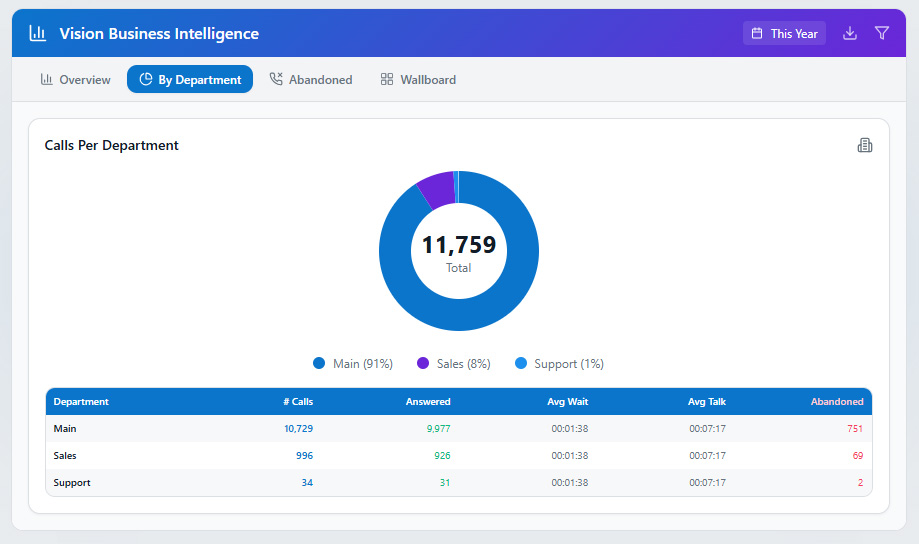This screenshot has height=544, width=919.
Task: Toggle Support series in chart legend
Action: (x=559, y=364)
